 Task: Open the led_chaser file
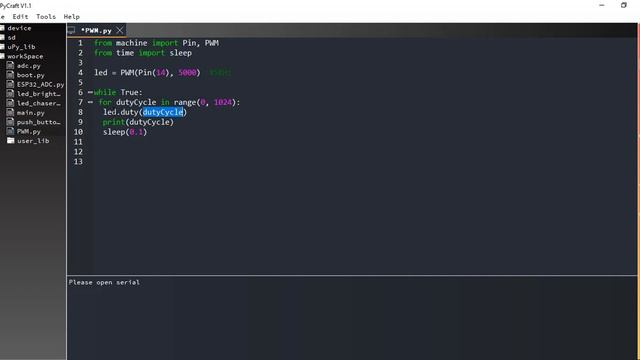pos(39,103)
